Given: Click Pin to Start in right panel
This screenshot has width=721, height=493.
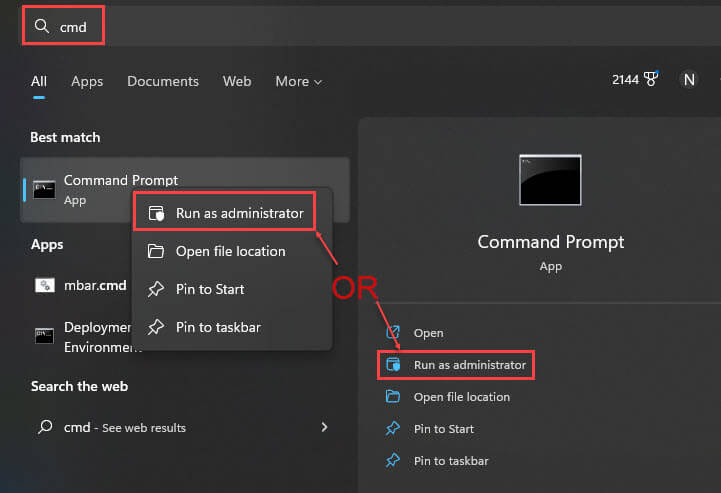Looking at the screenshot, I should pos(443,429).
